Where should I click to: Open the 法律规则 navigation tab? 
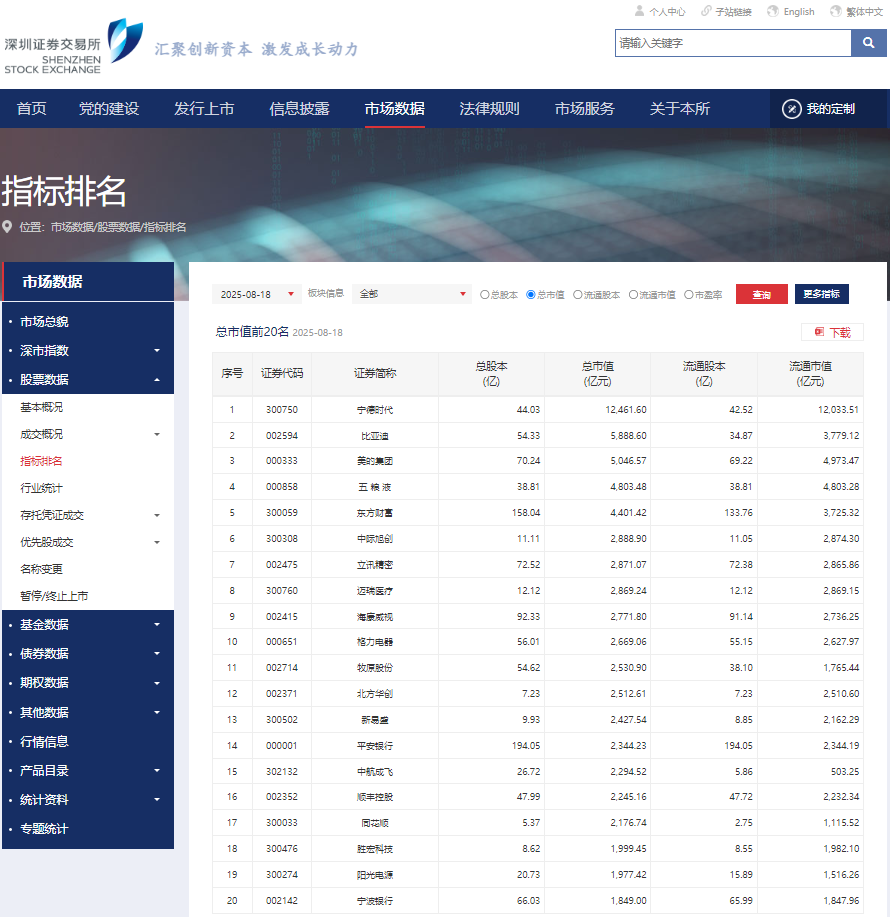coord(489,109)
